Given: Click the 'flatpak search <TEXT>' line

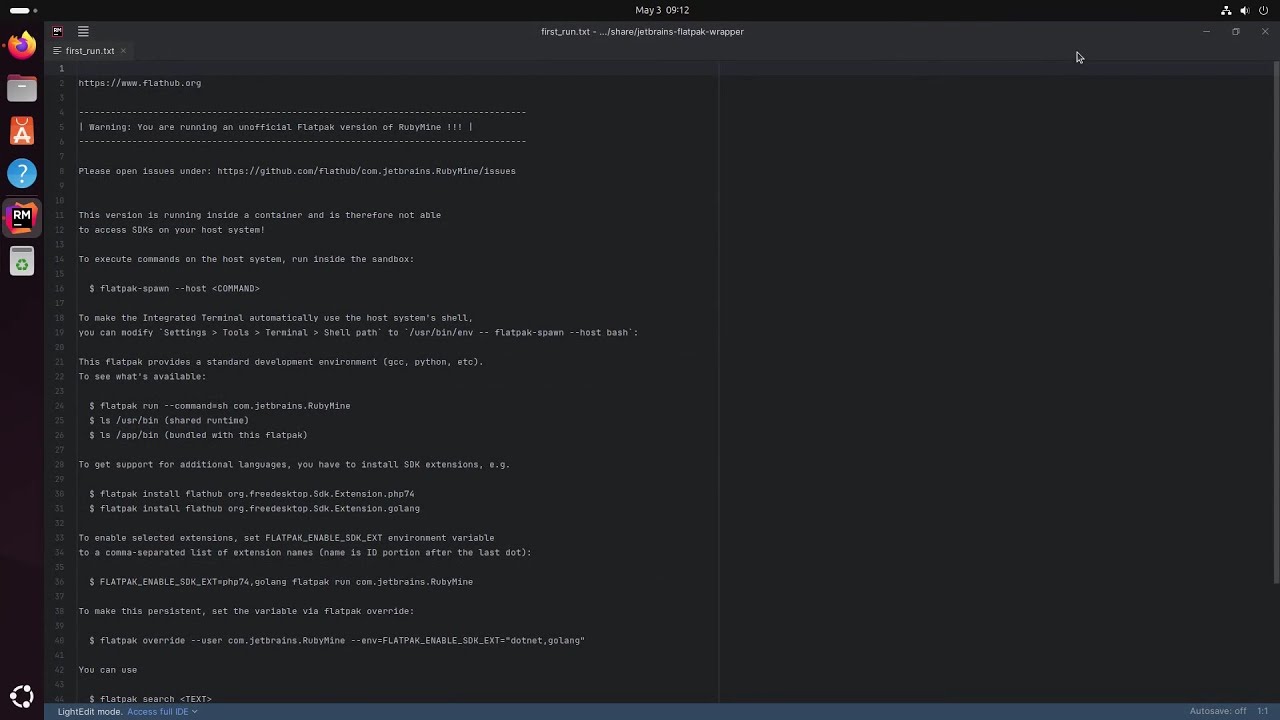Looking at the screenshot, I should tap(151, 698).
